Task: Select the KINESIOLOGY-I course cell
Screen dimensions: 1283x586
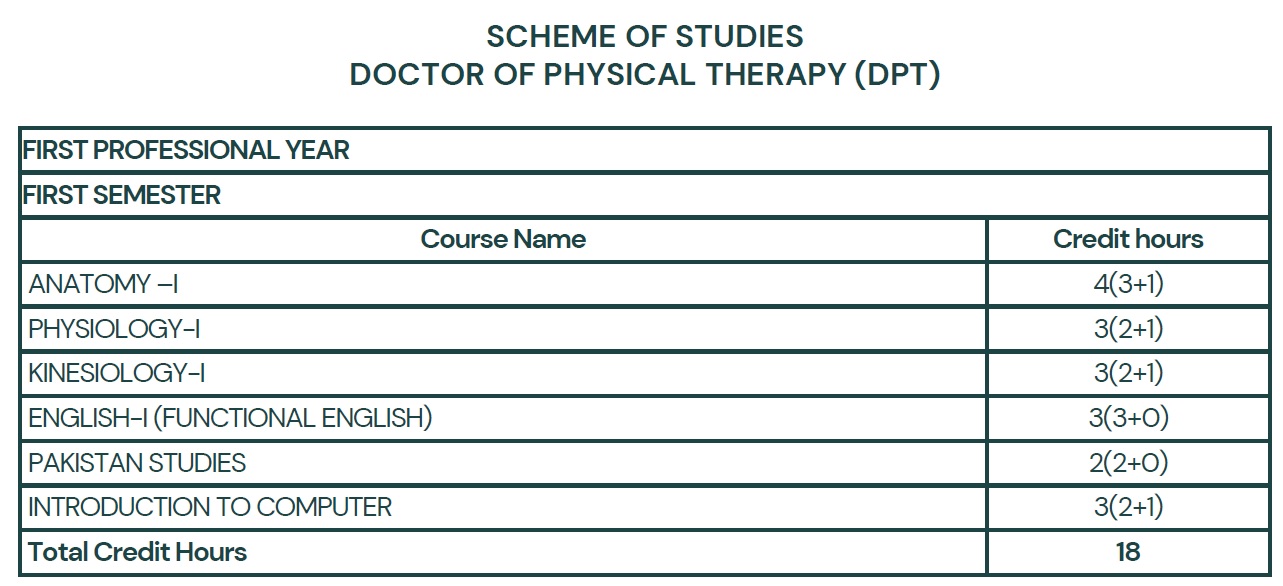Action: click(x=503, y=373)
